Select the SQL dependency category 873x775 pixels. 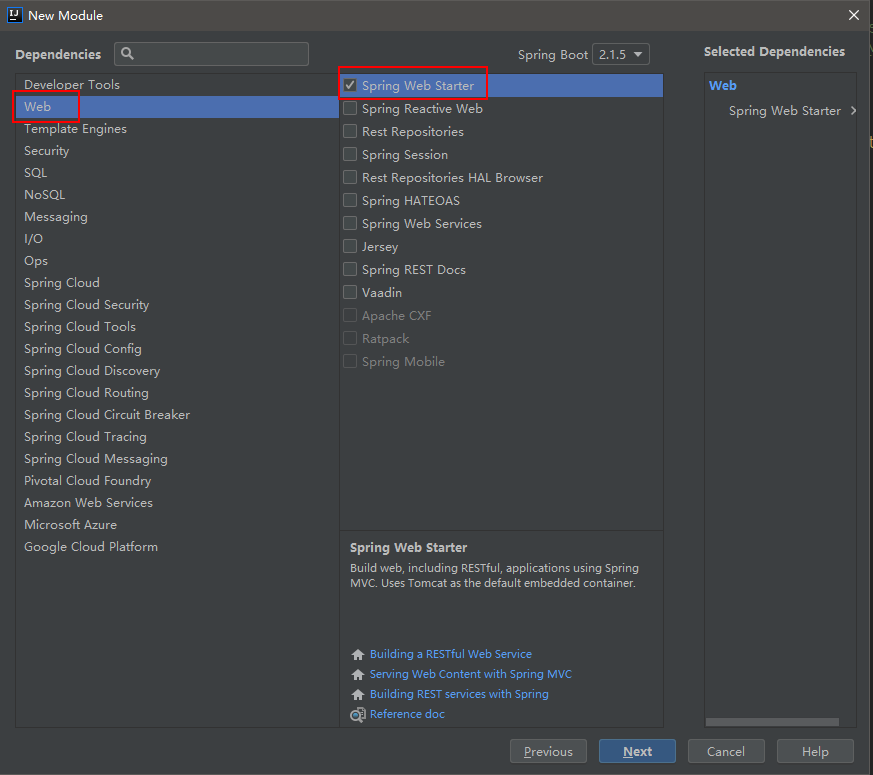pyautogui.click(x=36, y=173)
